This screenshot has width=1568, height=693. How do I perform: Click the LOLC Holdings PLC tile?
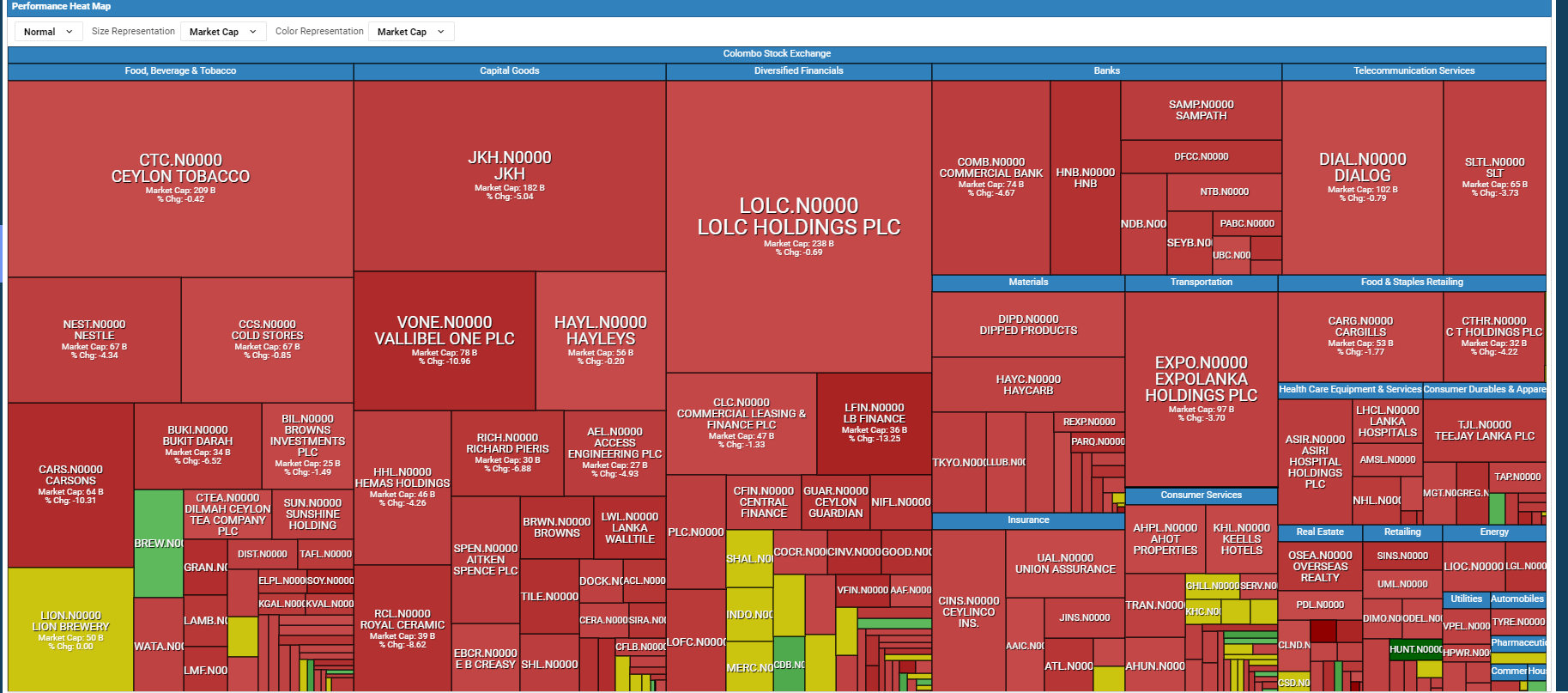click(799, 227)
